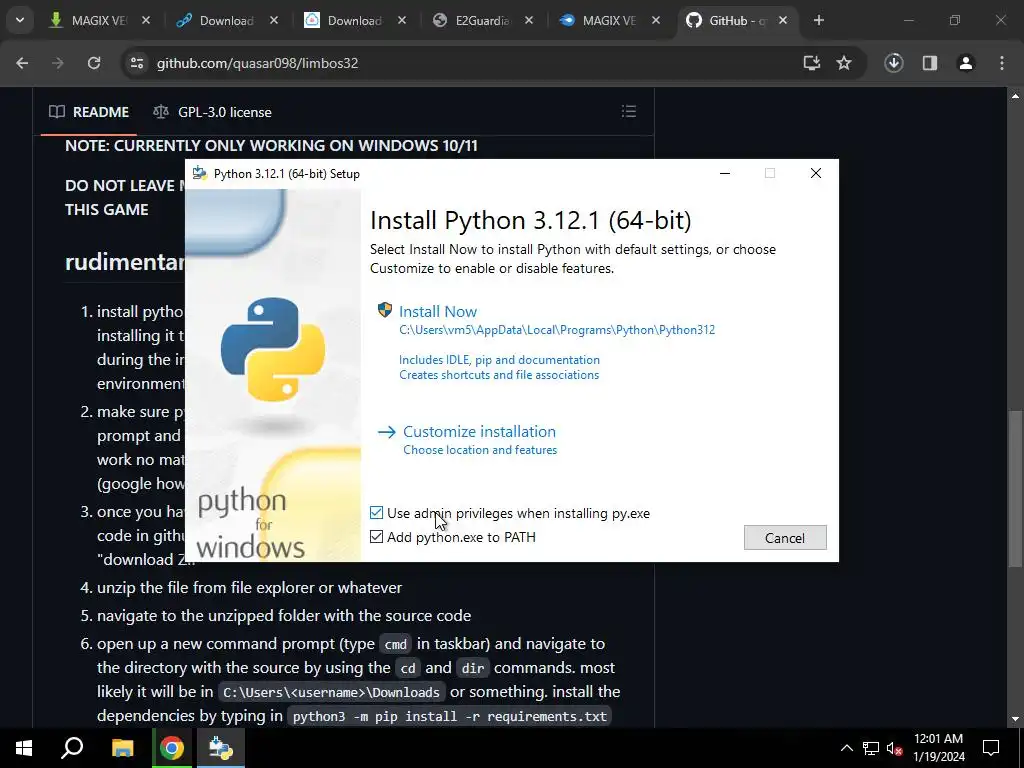Click Python installer title bar icon

(199, 174)
